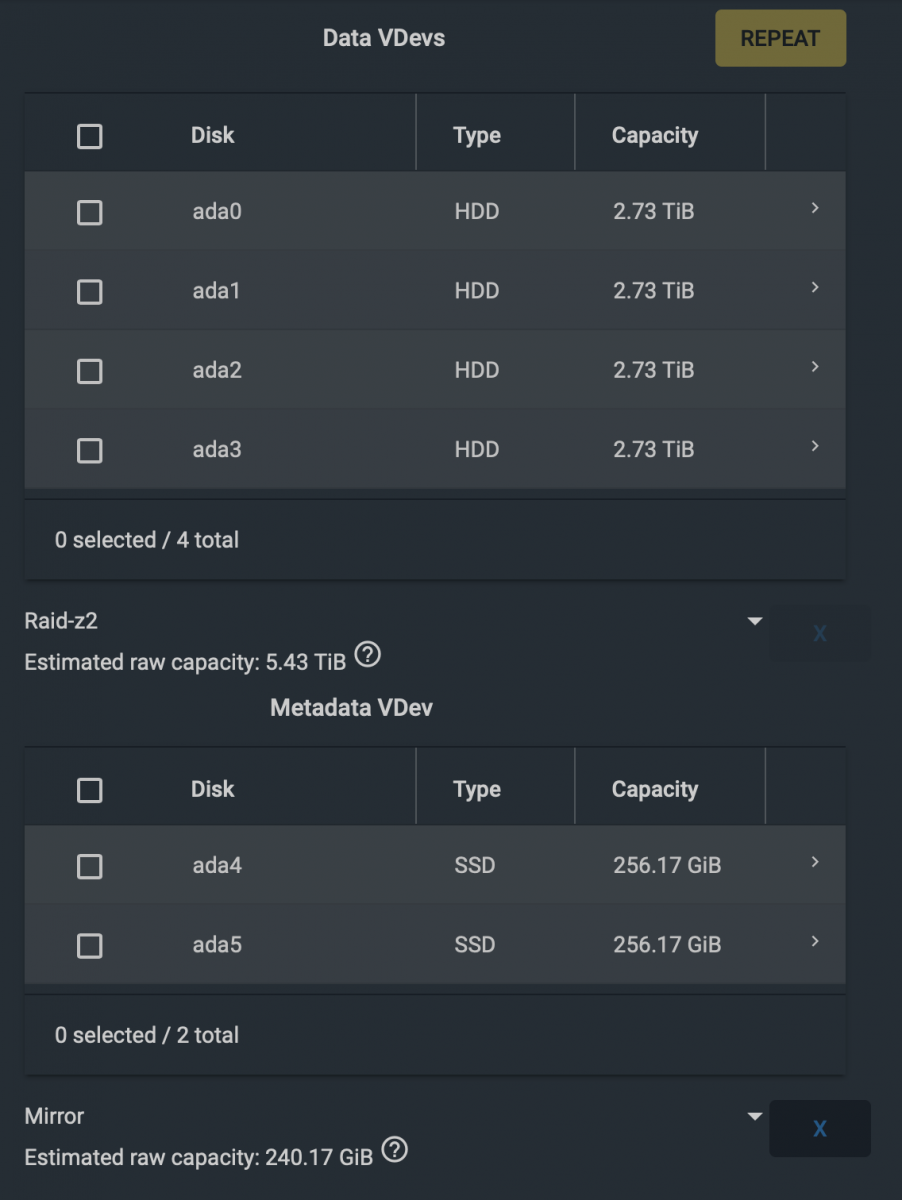Tick the ada4 SSD checkbox
902x1200 pixels.
[x=90, y=866]
